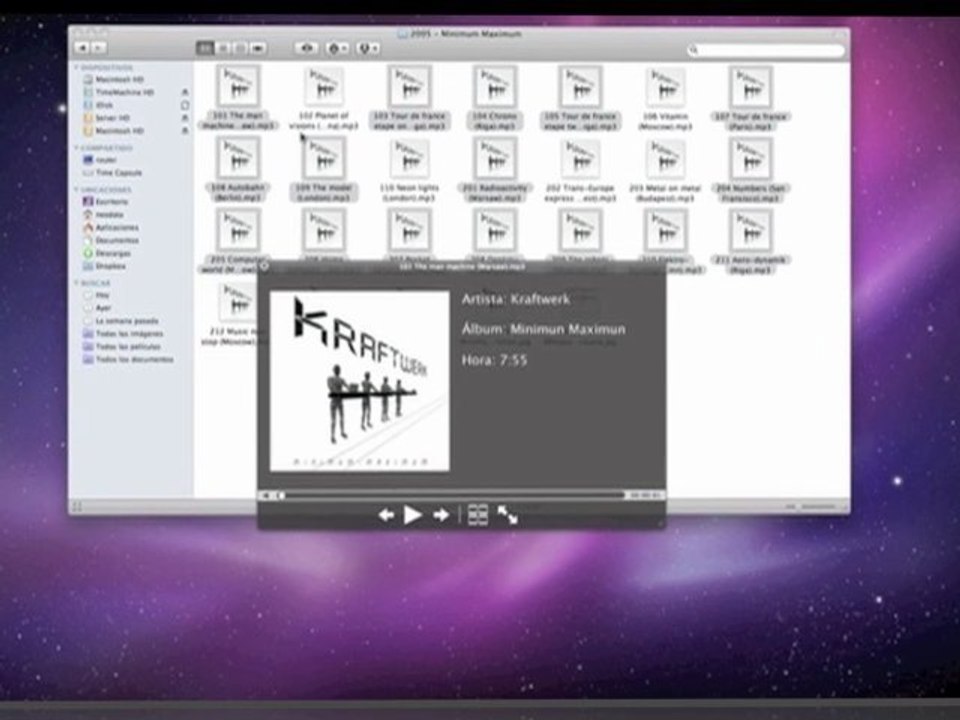The width and height of the screenshot is (960, 720).
Task: Click the Quick Look playback progress bar
Action: click(x=454, y=495)
